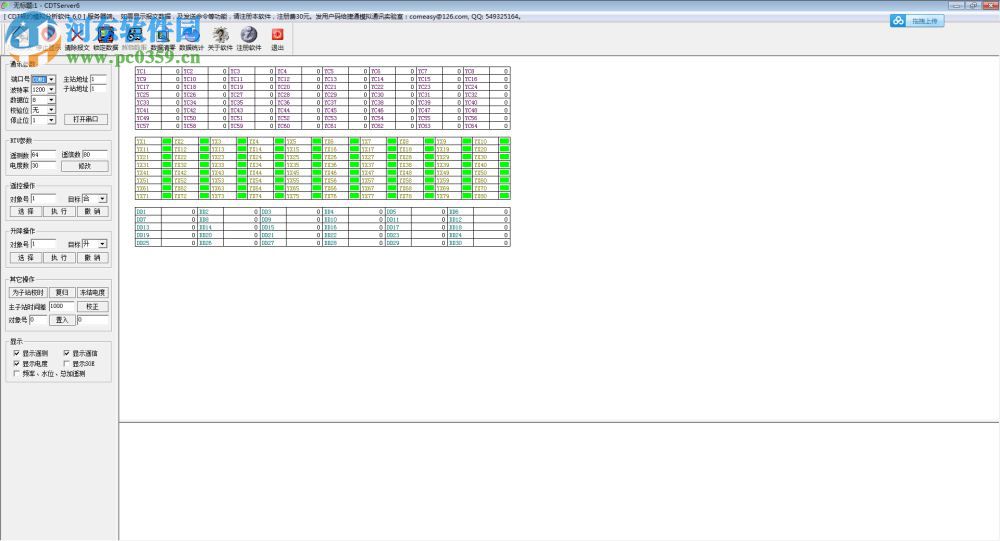The image size is (1000, 541).
Task: Click the 打开串口 button
Action: (85, 119)
